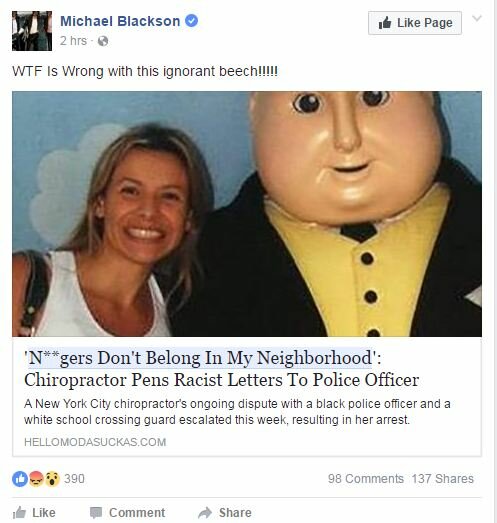Click the Like text at post bottom

point(44,512)
